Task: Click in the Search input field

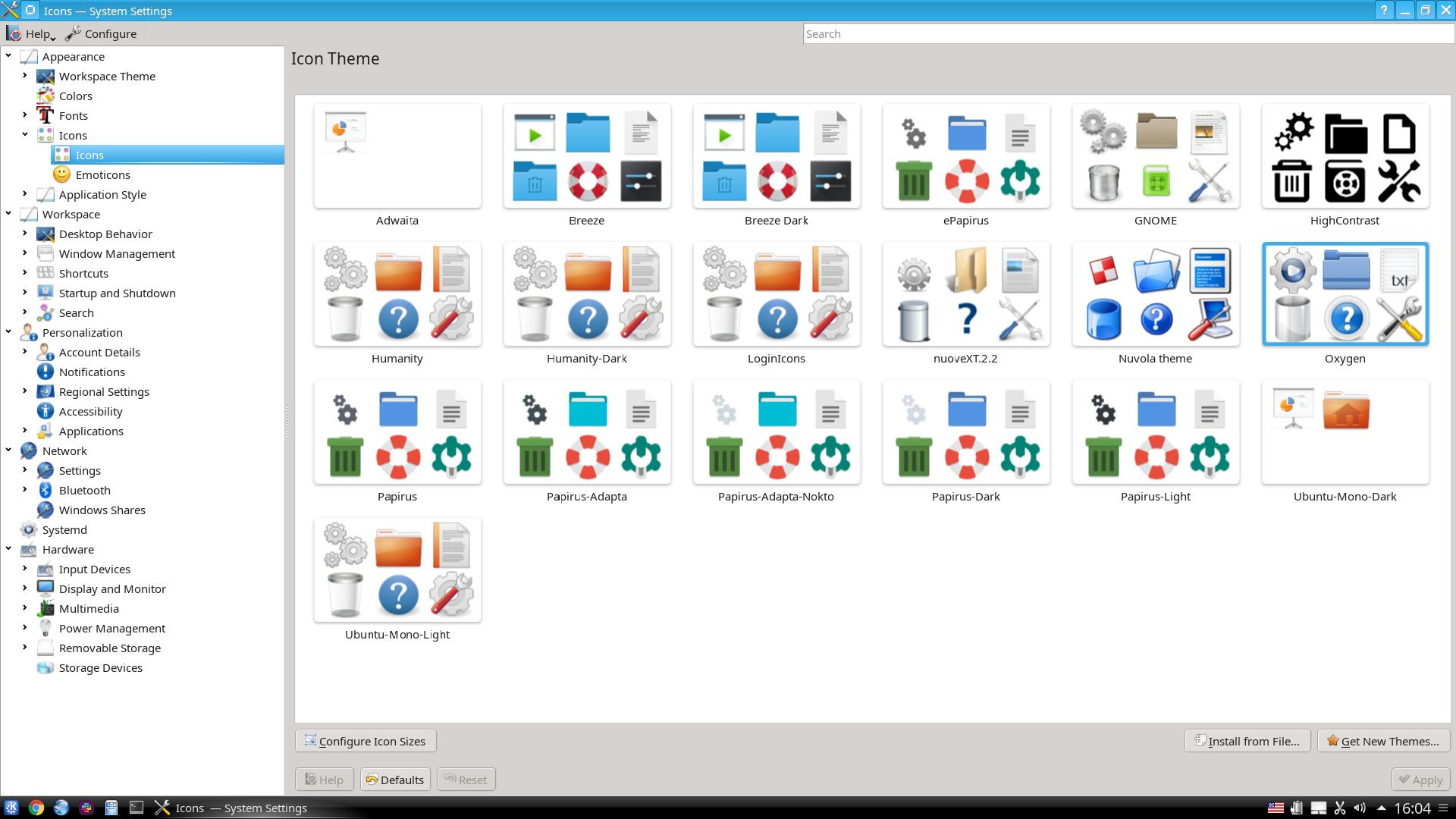Action: [x=1128, y=33]
